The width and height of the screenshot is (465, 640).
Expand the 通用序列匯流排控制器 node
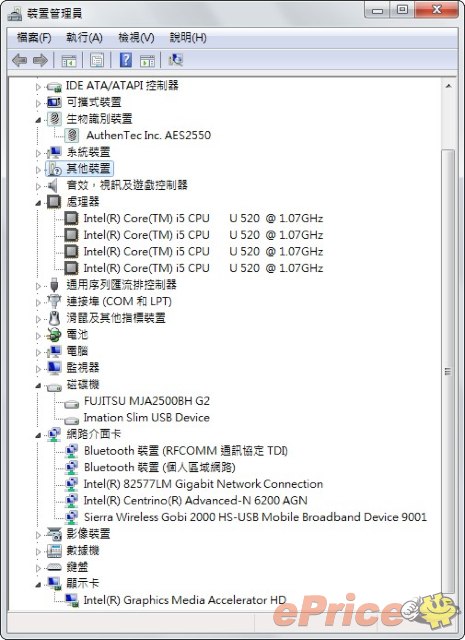click(x=38, y=286)
